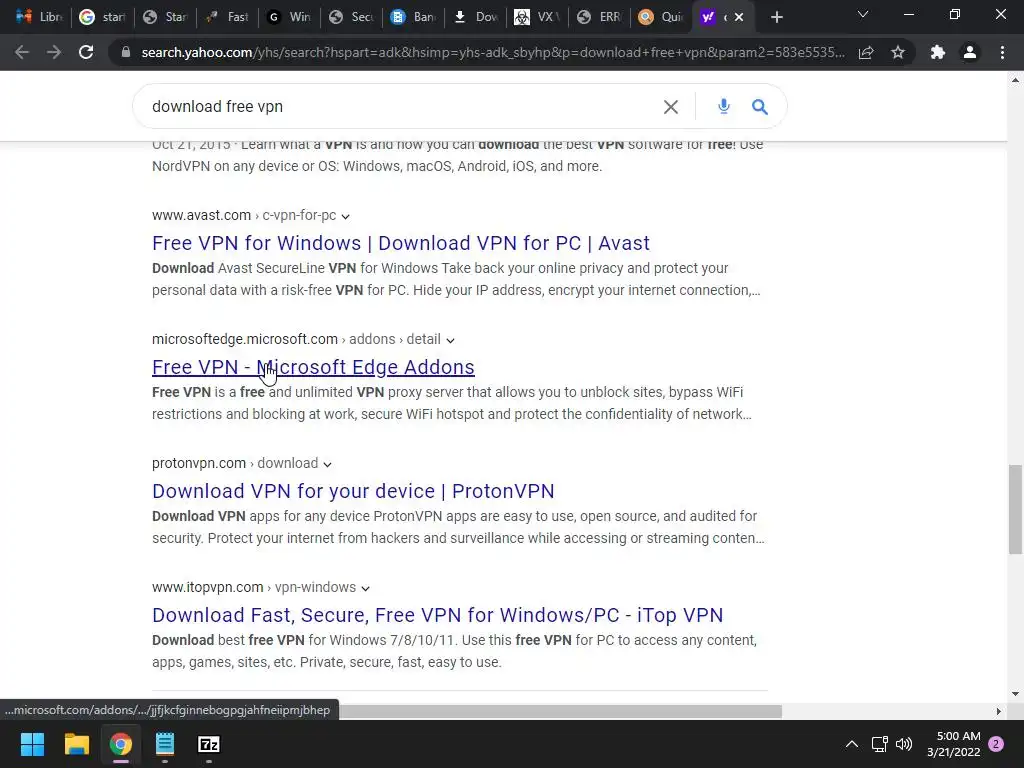This screenshot has width=1024, height=768.
Task: Switch to the Ban tab
Action: click(x=413, y=17)
